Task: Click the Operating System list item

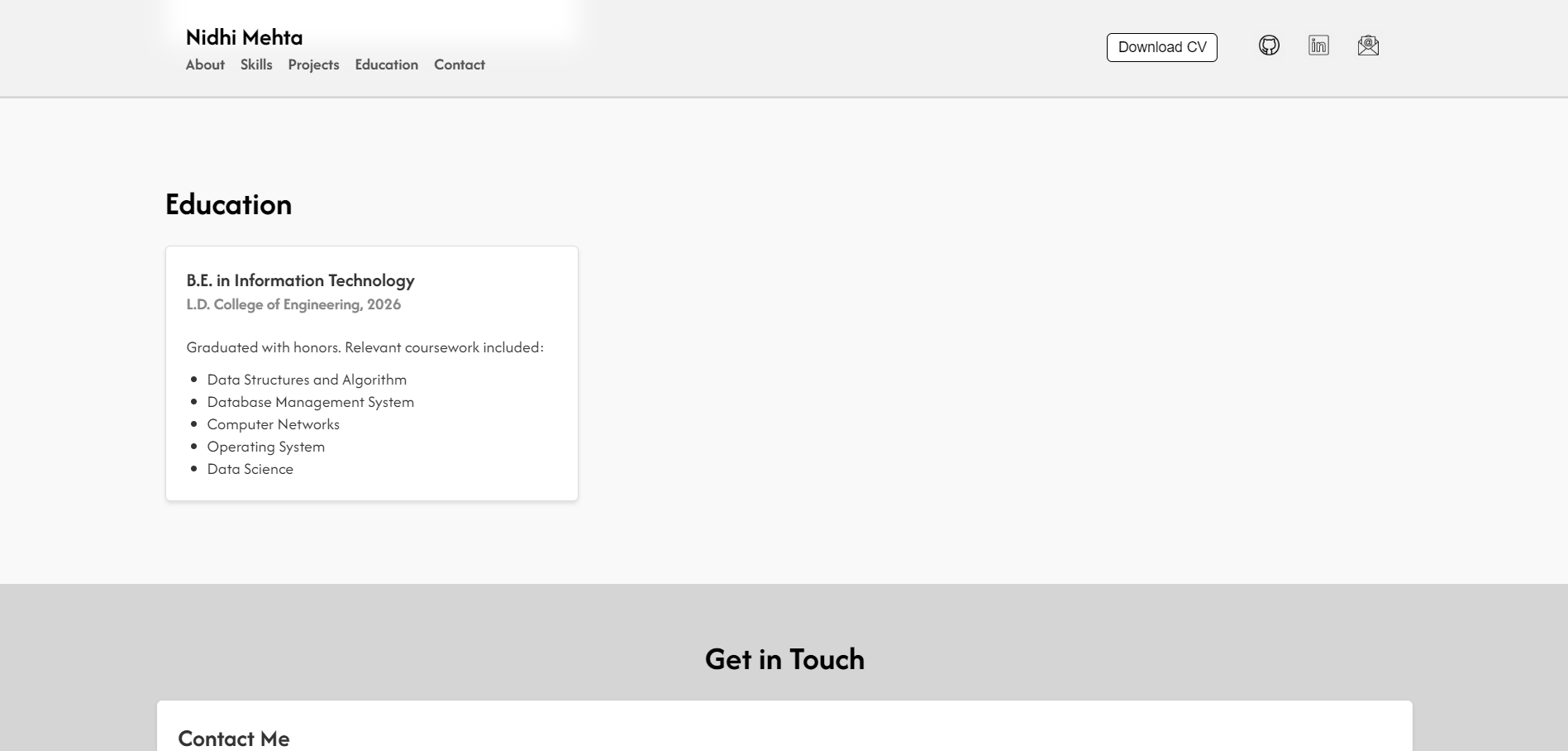Action: click(265, 447)
